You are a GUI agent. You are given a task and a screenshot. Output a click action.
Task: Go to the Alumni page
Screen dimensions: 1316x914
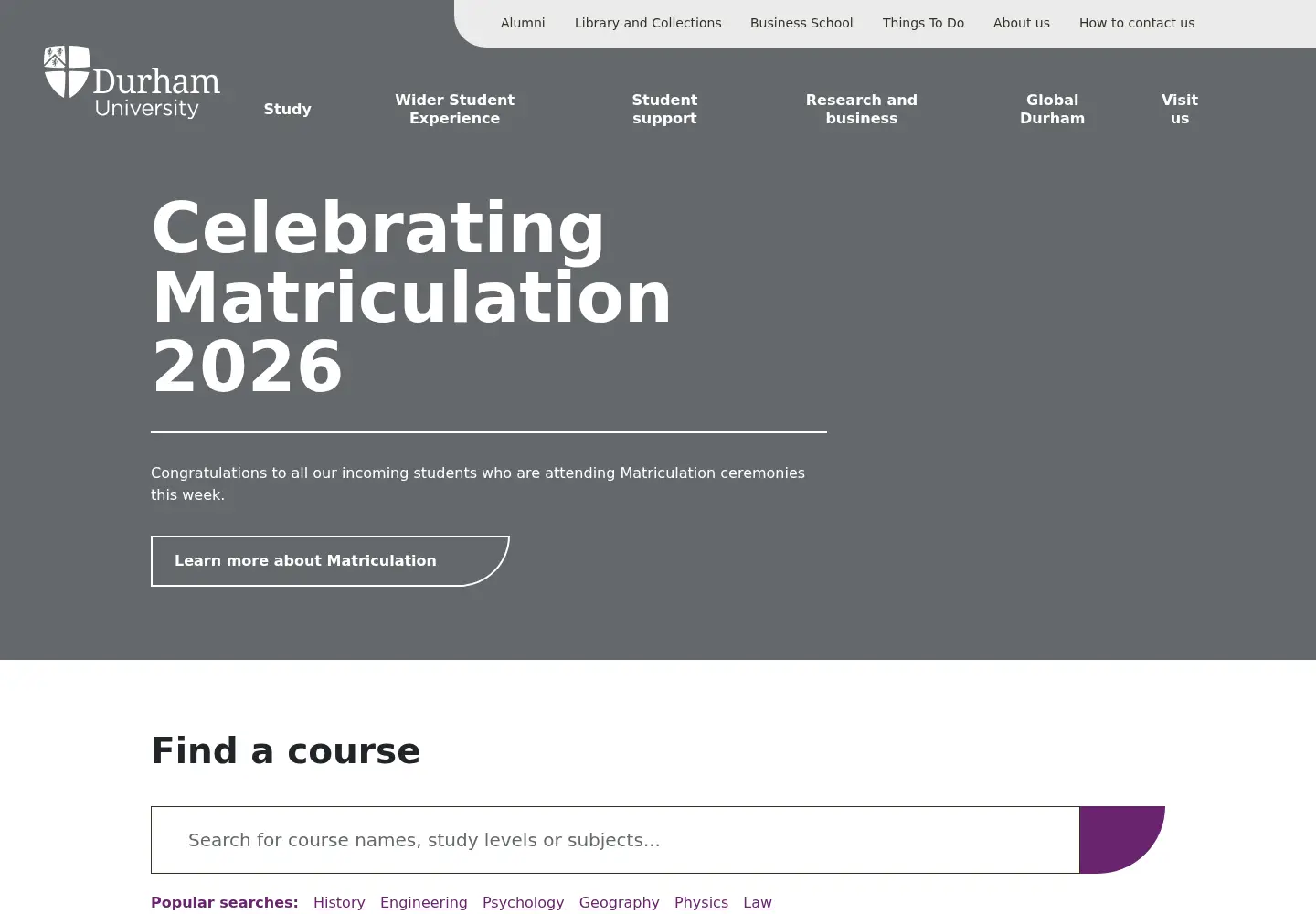coord(523,23)
